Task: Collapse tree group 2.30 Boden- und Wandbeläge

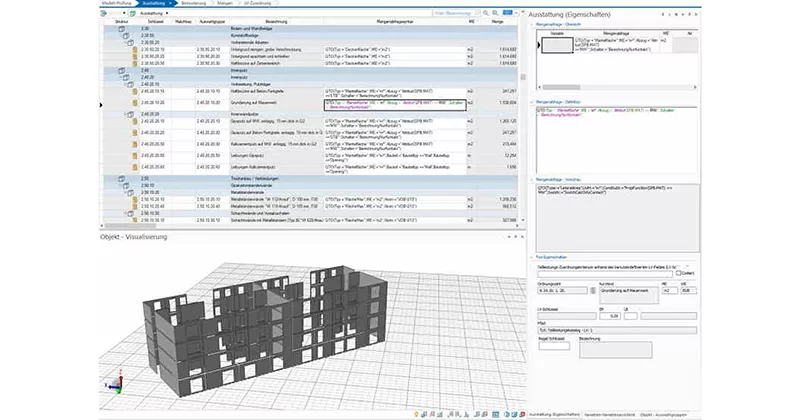Action: point(121,29)
